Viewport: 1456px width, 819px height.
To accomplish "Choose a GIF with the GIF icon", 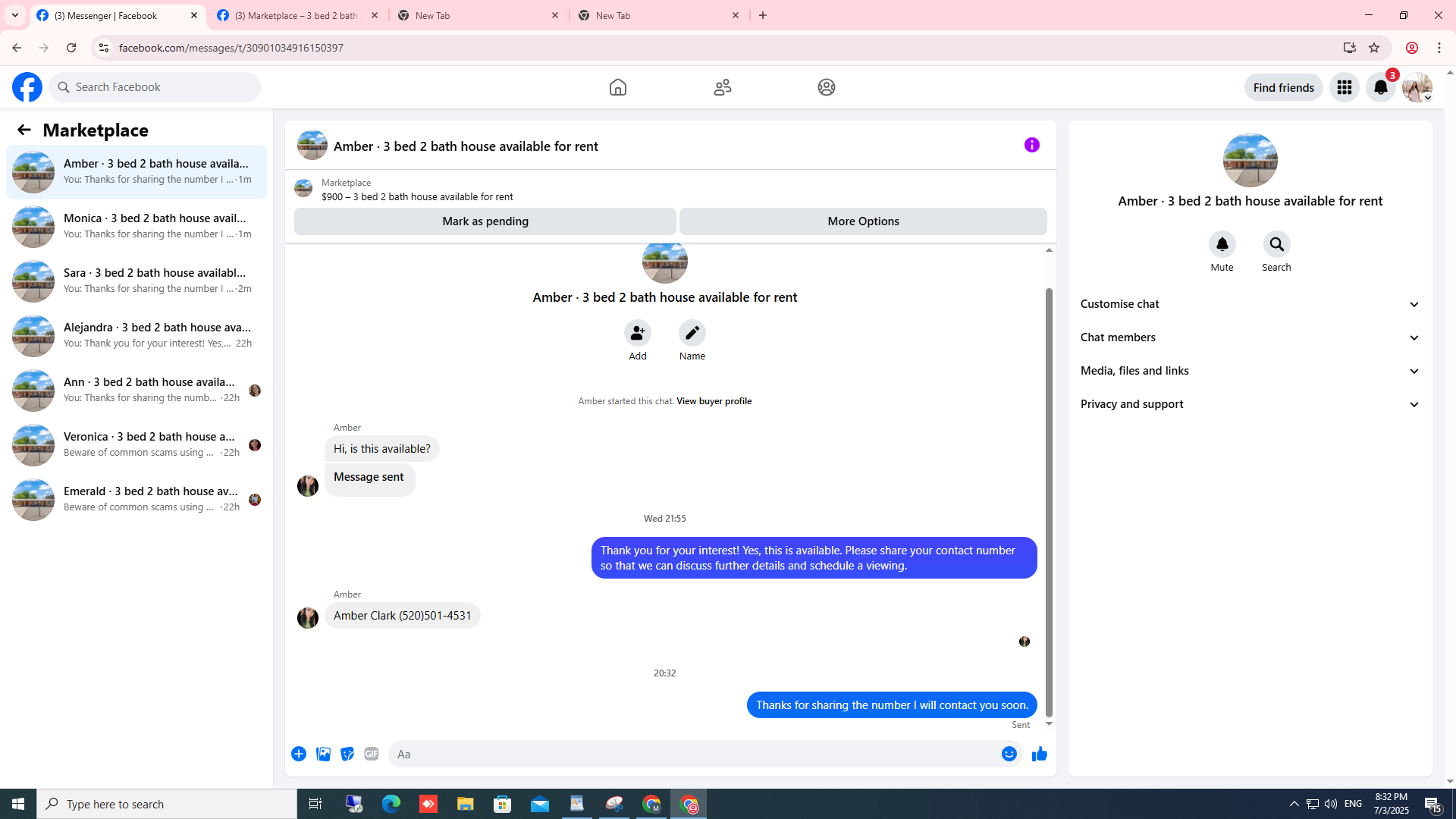I will pyautogui.click(x=371, y=754).
